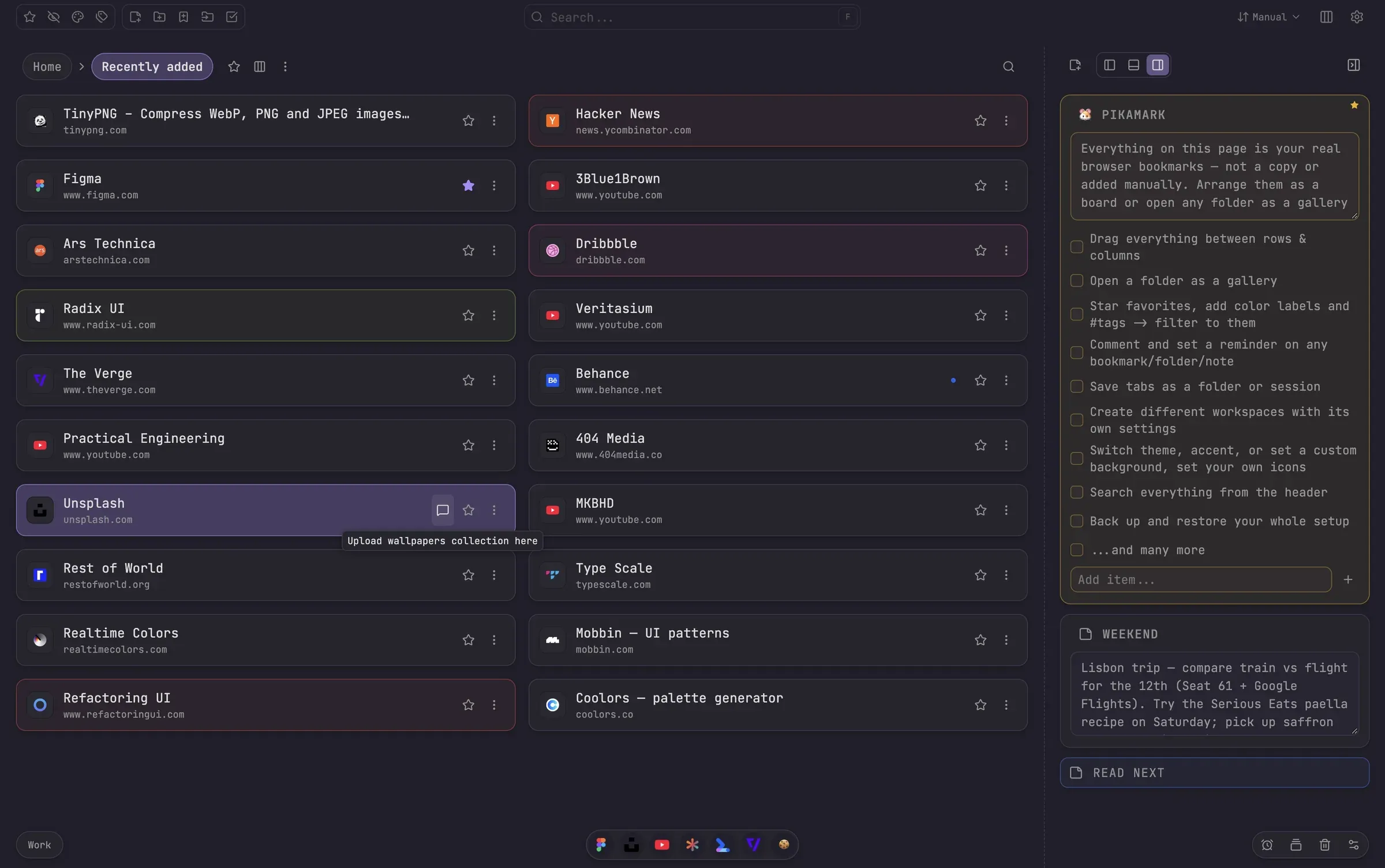Open the Recently added folder options menu

pos(285,67)
